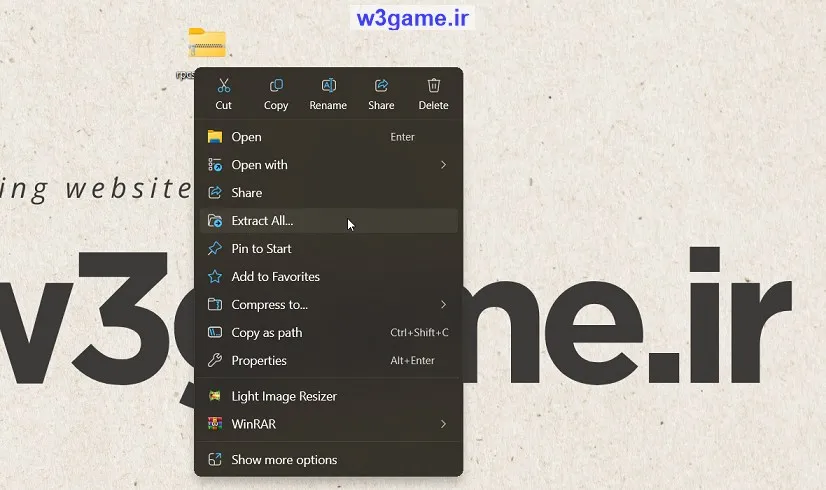The width and height of the screenshot is (826, 490).
Task: Click the Alt+Enter shortcut hint
Action: 412,360
